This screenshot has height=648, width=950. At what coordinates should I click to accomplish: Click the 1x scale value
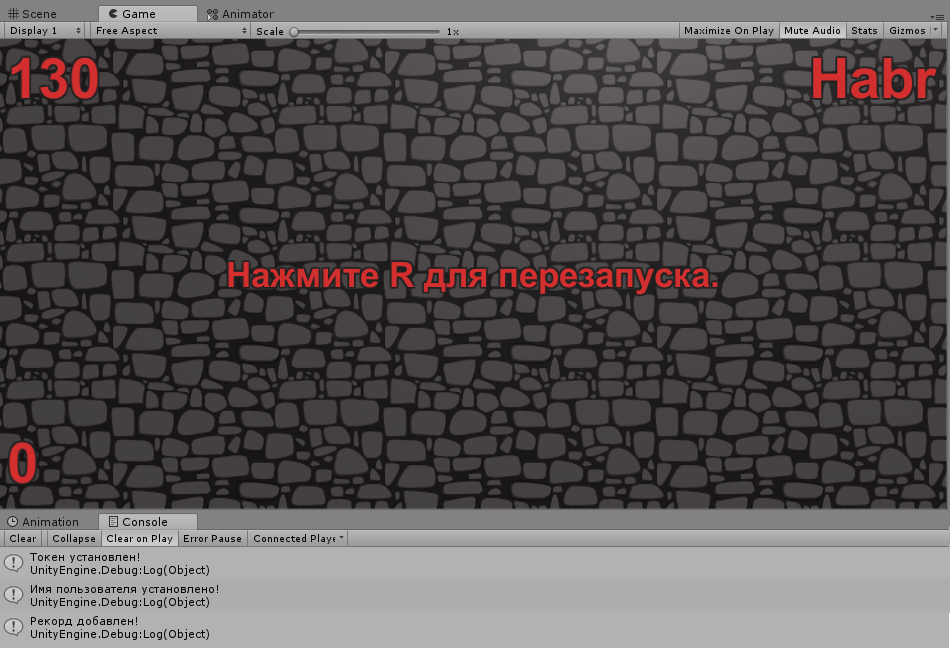click(x=453, y=31)
